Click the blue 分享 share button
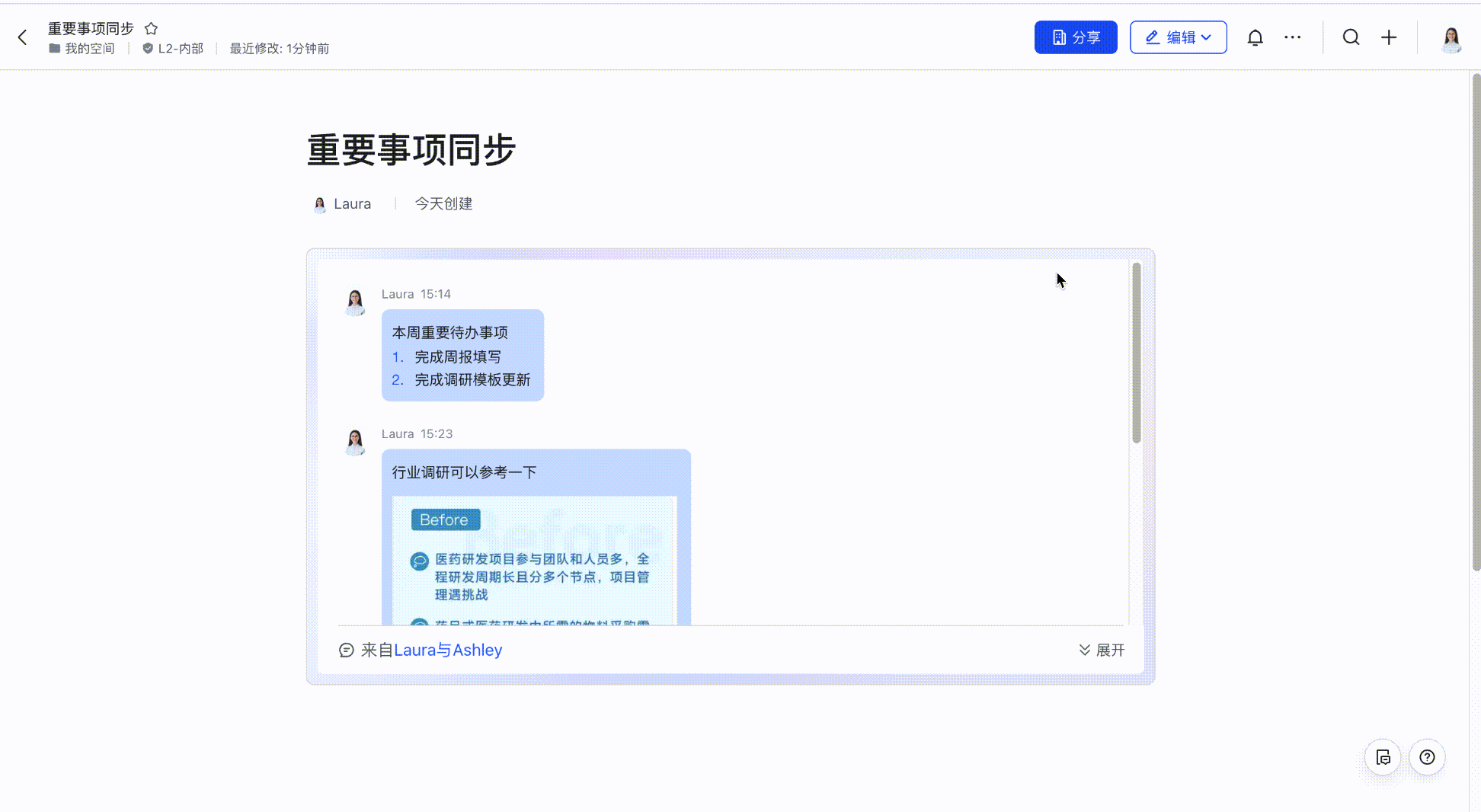 pos(1075,37)
